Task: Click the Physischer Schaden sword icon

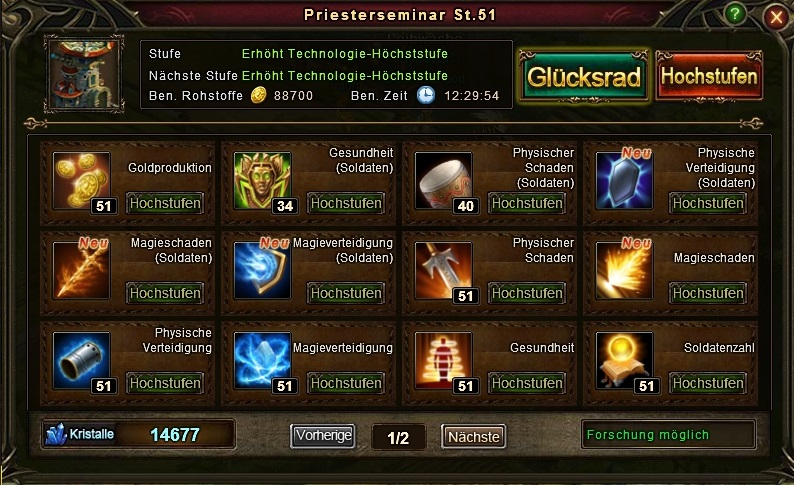Action: (x=443, y=270)
